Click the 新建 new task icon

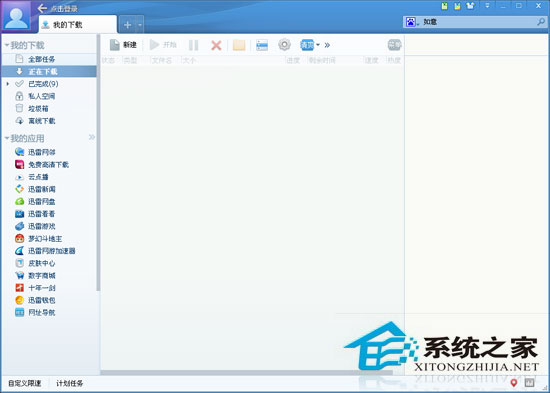[115, 45]
